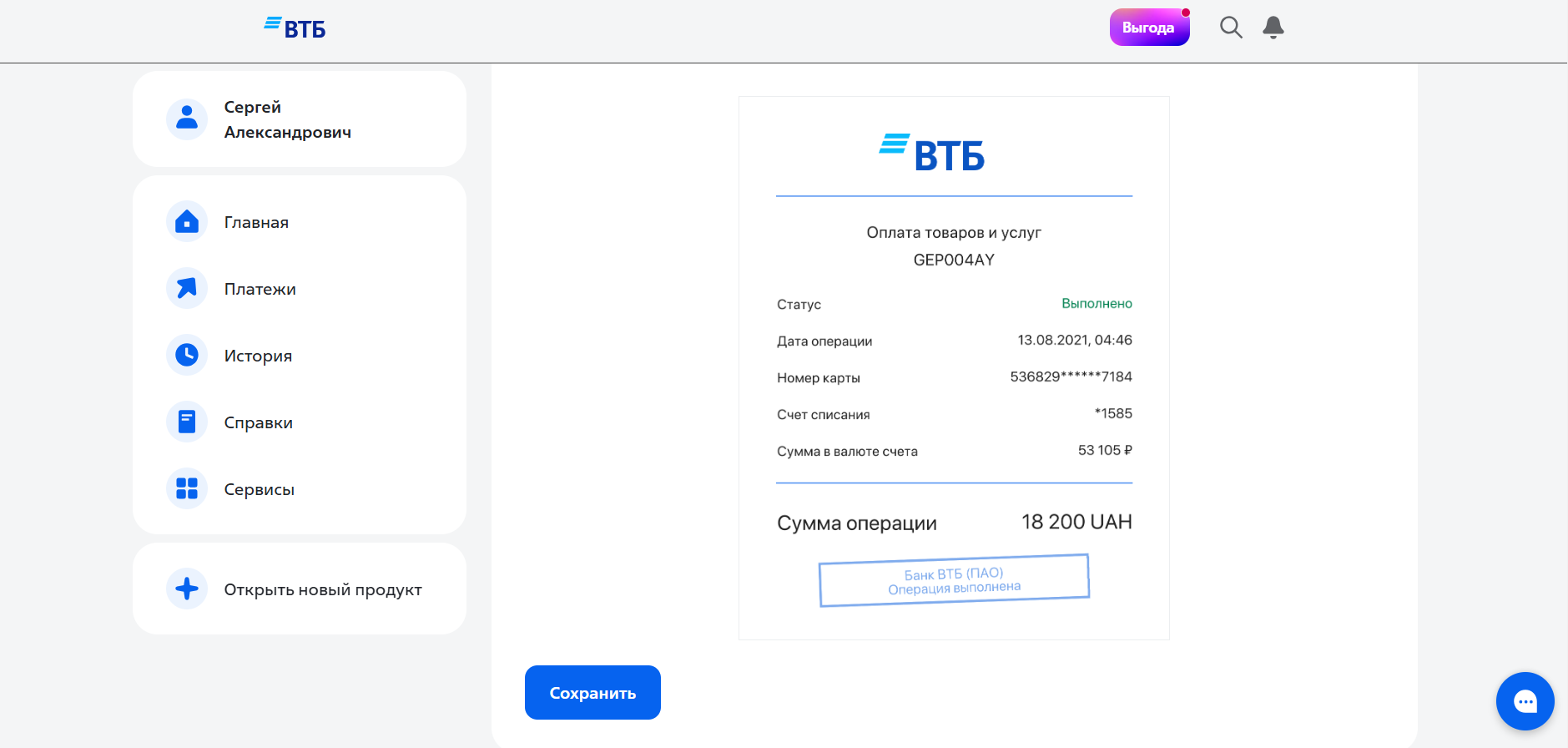Open the chat support bubble icon
The height and width of the screenshot is (748, 1568).
[1525, 701]
